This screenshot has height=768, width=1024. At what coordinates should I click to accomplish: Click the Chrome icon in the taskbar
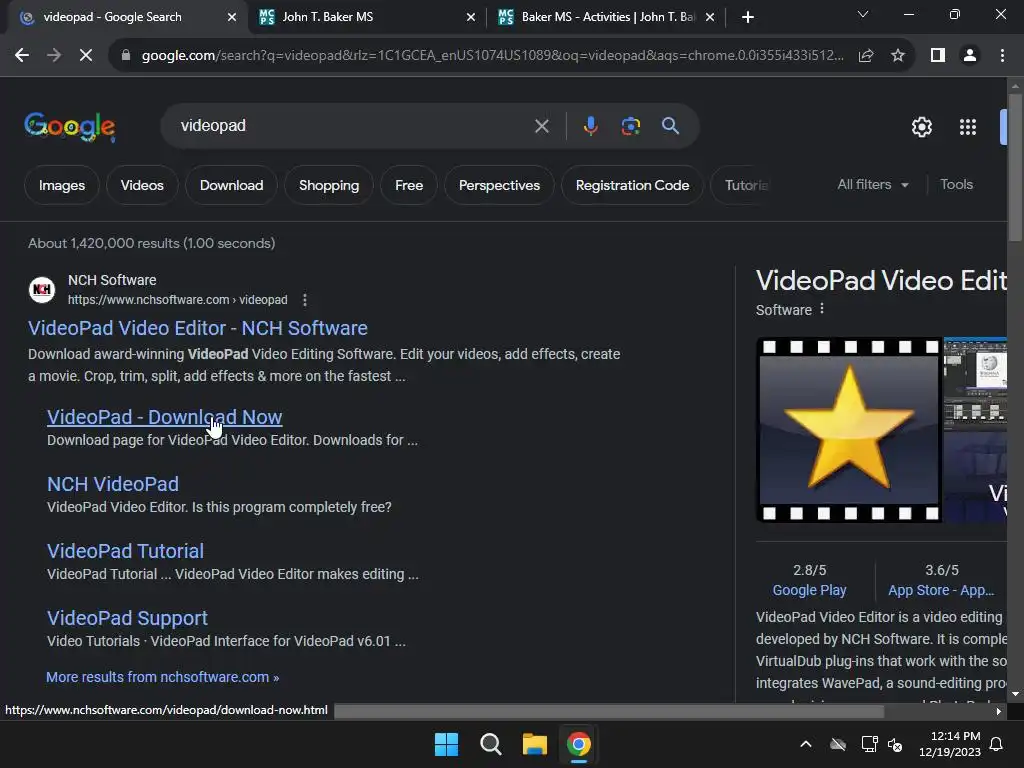coord(579,744)
